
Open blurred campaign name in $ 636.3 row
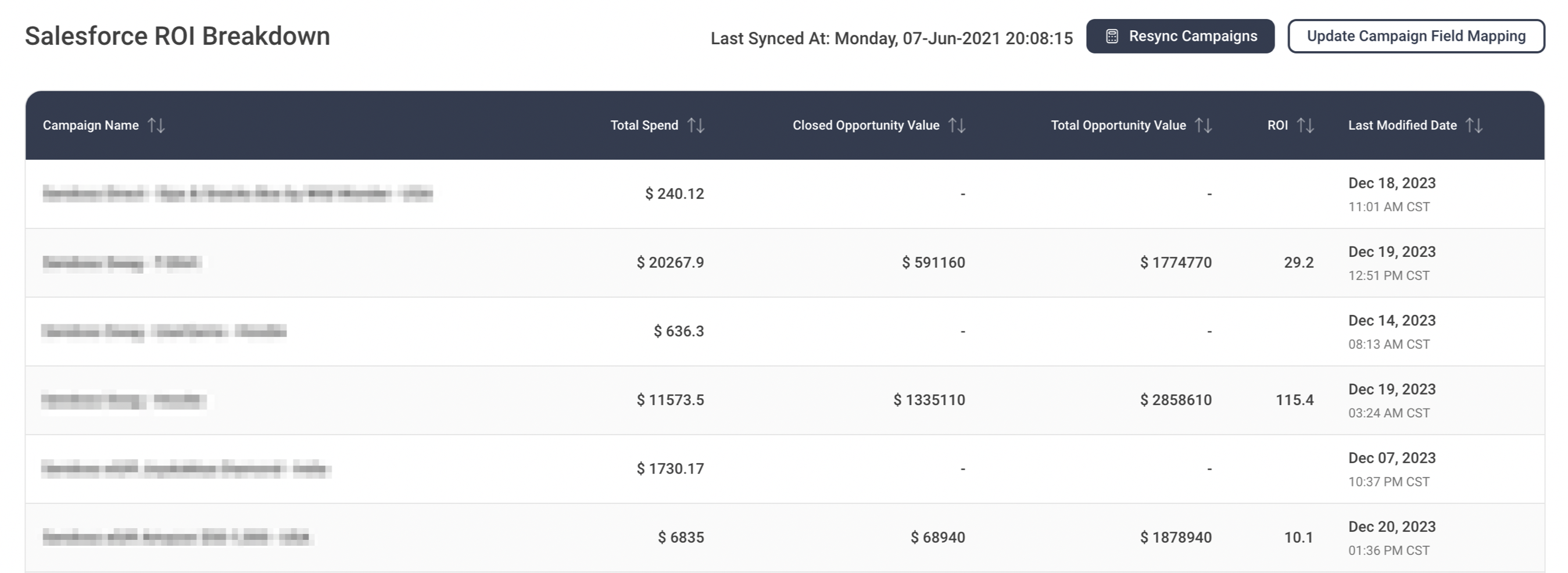click(x=164, y=332)
